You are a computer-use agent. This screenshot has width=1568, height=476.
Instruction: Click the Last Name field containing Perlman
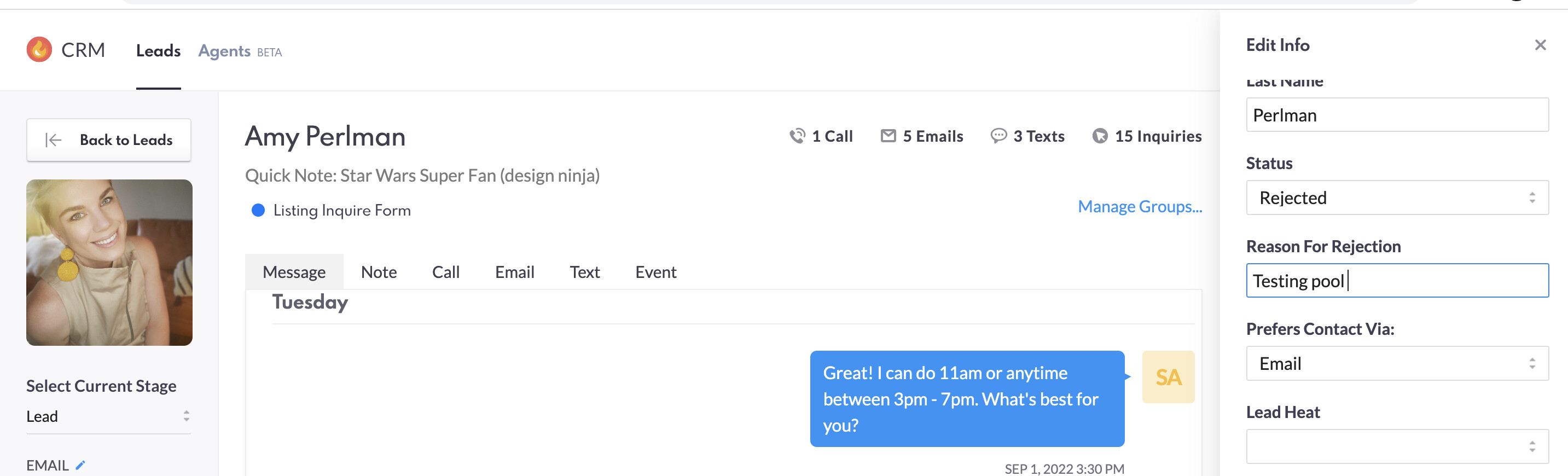1397,115
